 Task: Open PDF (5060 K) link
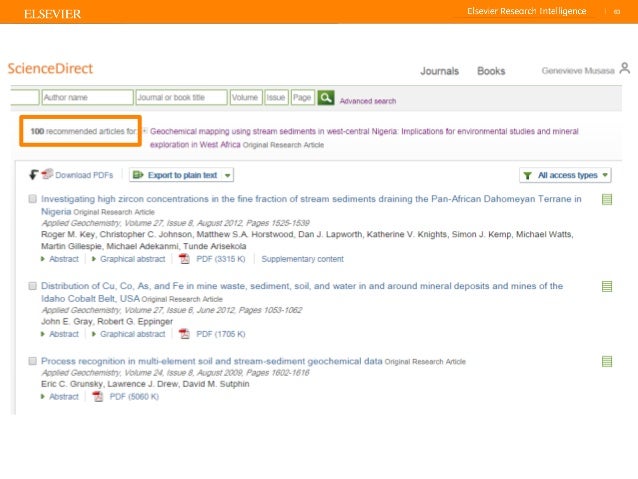(x=134, y=396)
